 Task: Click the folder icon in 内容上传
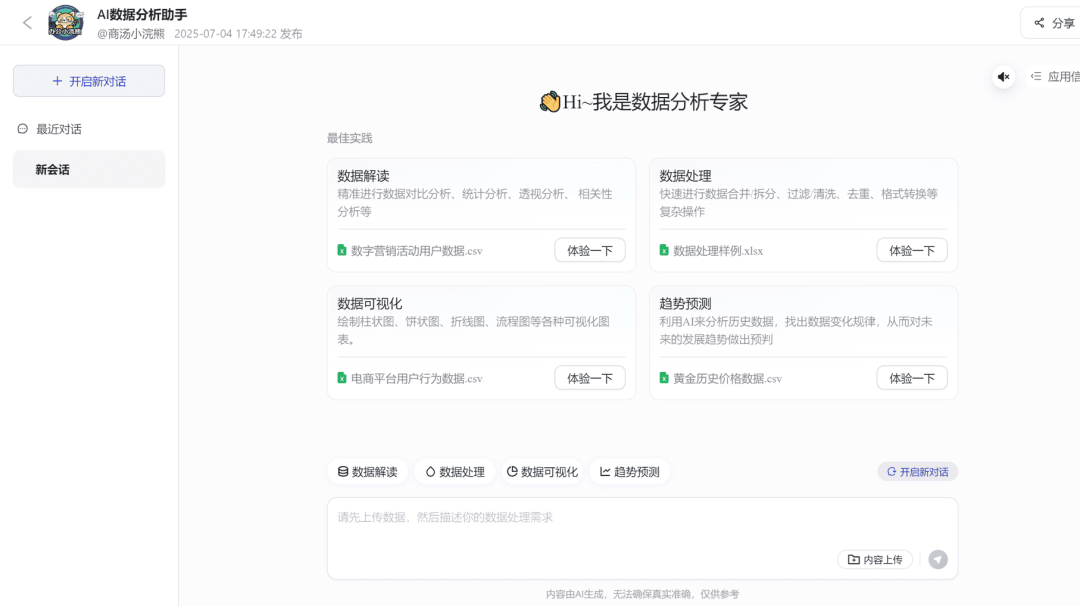coord(853,559)
